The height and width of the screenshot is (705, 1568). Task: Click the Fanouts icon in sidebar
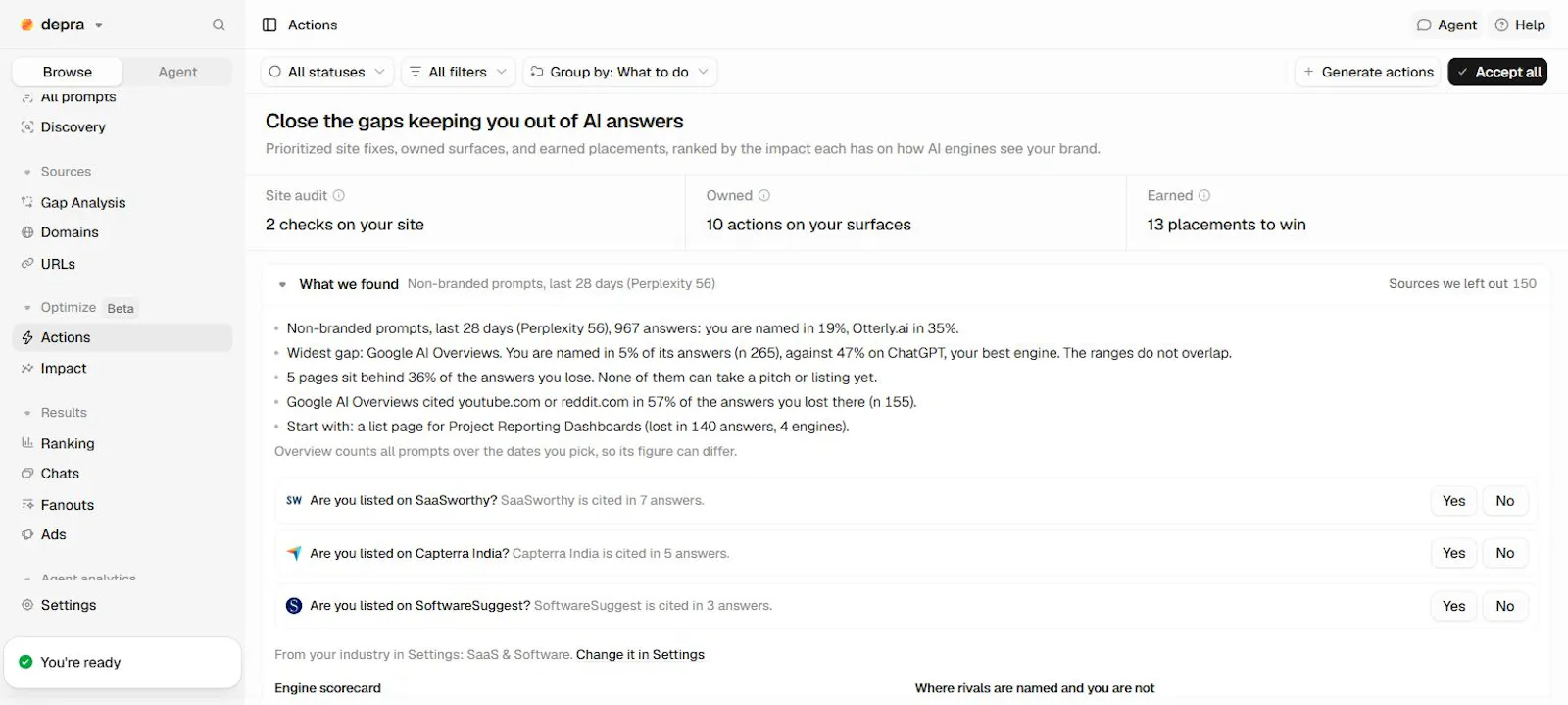(27, 505)
